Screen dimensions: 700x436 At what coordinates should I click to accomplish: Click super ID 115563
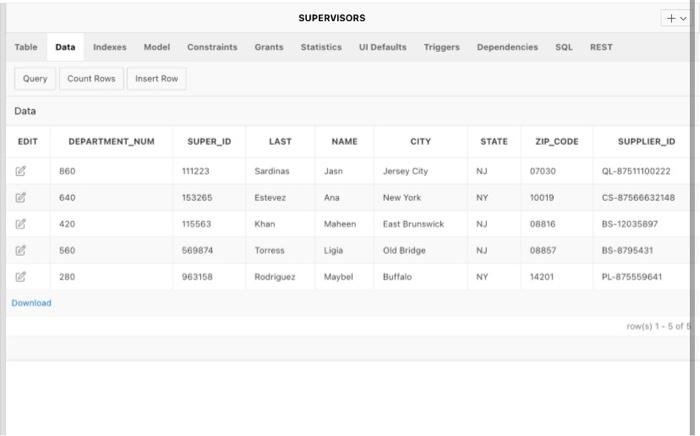click(196, 224)
